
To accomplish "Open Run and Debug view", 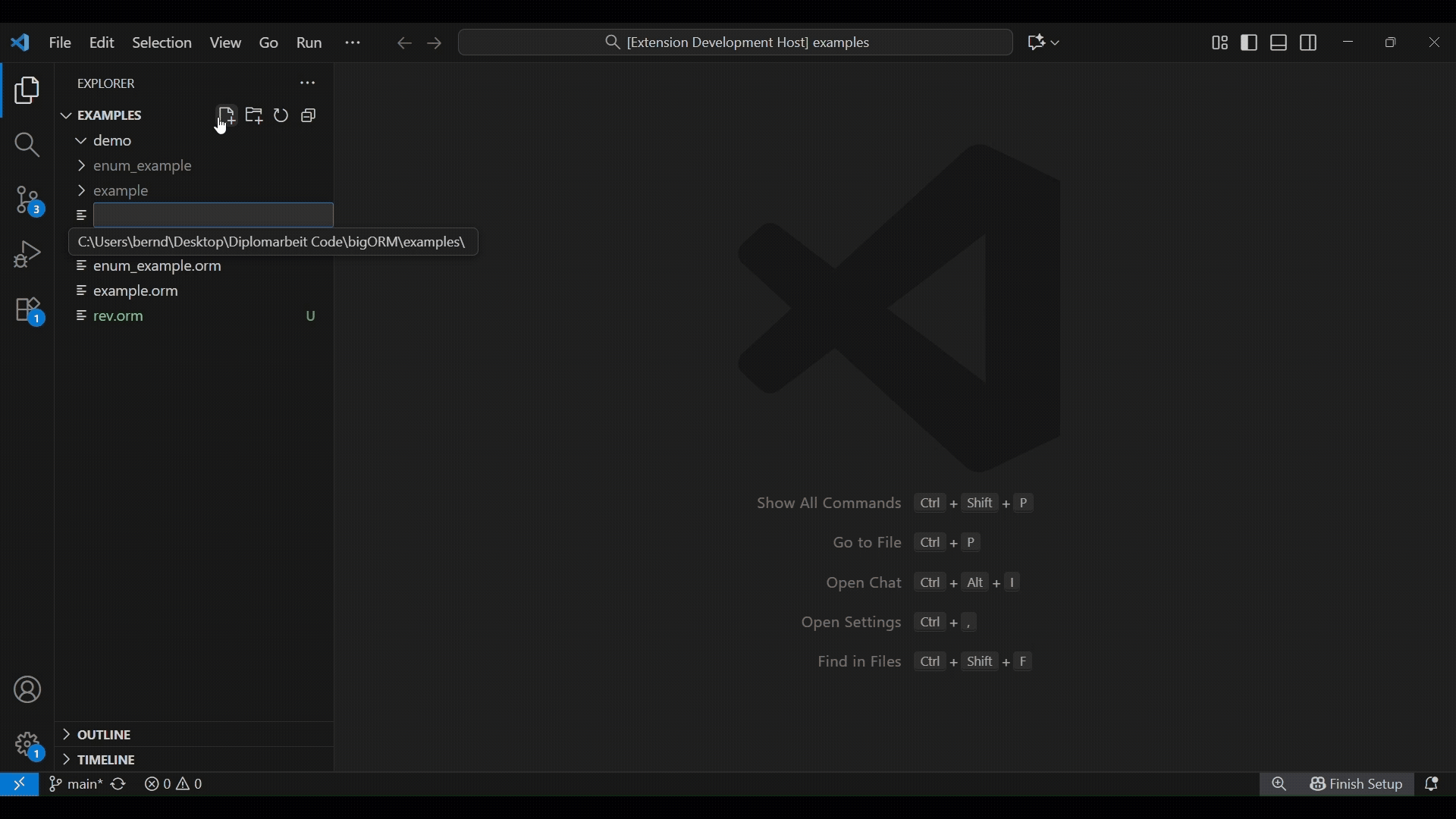I will click(x=27, y=256).
